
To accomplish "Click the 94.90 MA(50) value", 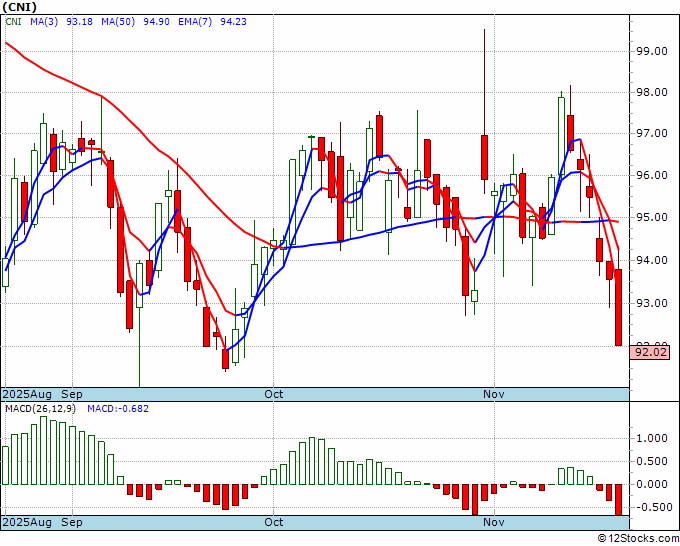I will pos(156,22).
